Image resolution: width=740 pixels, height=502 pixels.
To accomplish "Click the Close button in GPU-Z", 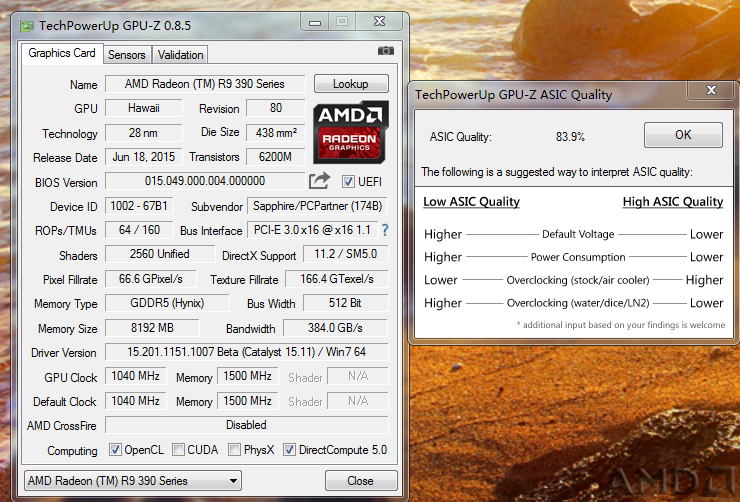I will 361,481.
